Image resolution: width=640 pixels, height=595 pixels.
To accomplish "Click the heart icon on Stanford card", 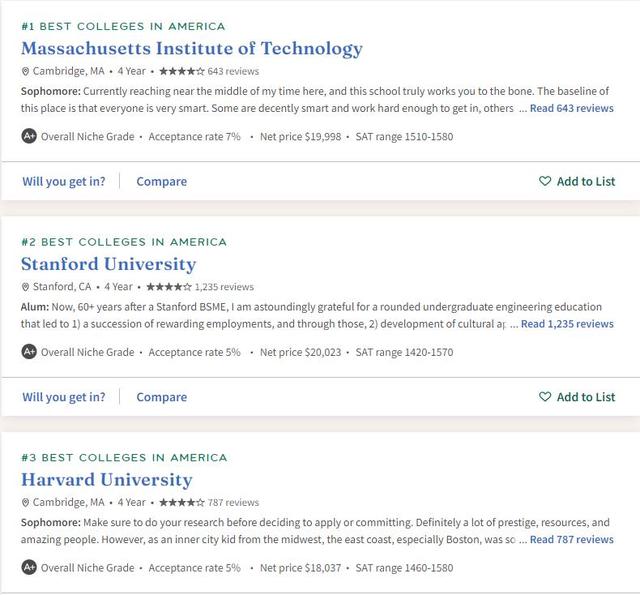I will click(x=545, y=397).
